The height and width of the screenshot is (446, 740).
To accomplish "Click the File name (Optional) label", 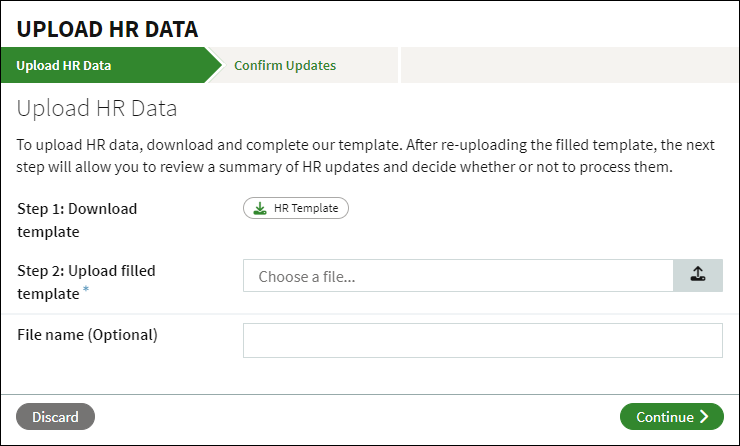I will pos(87,335).
